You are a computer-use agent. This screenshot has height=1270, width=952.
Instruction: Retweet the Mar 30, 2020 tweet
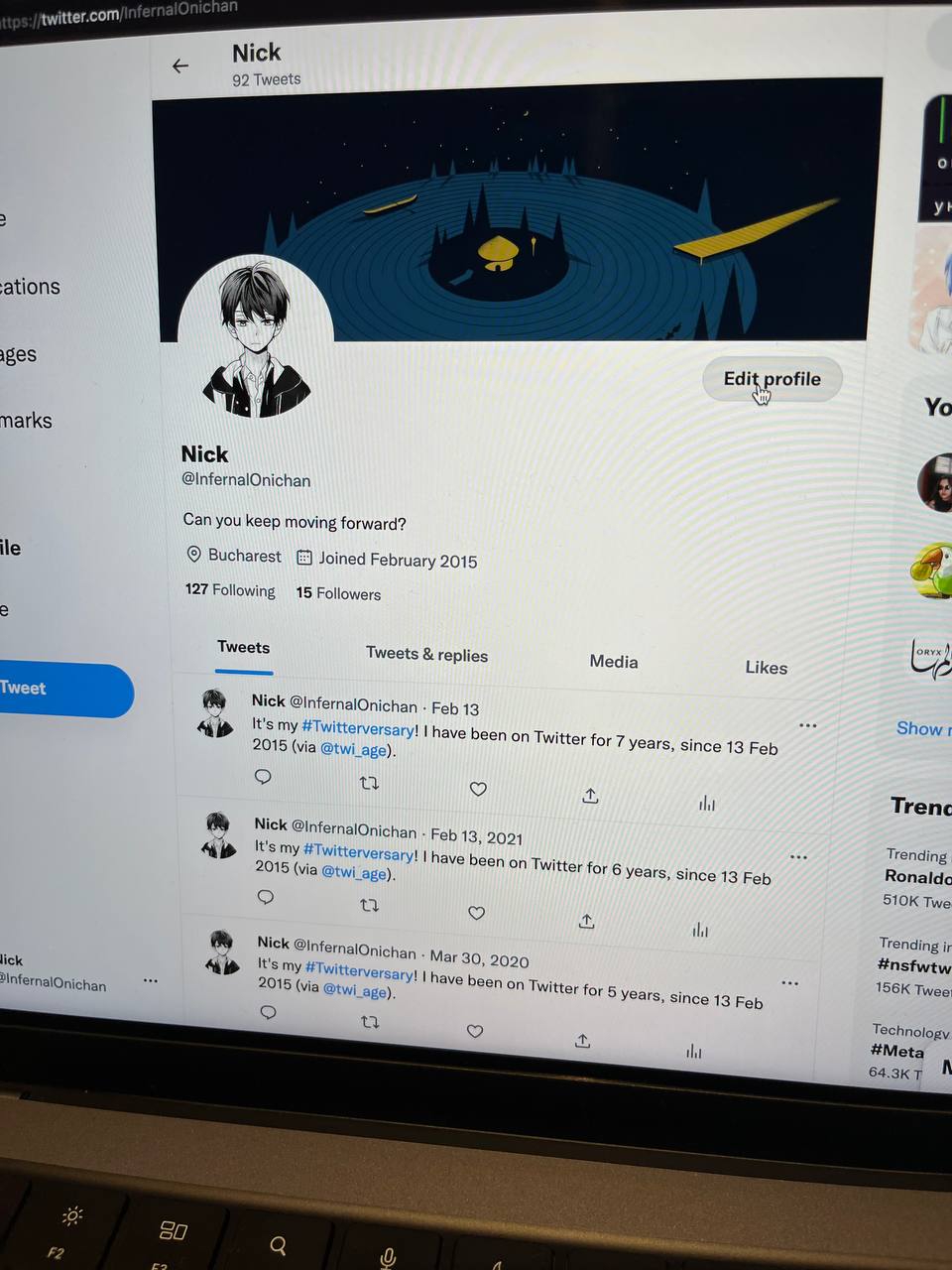pyautogui.click(x=370, y=1022)
